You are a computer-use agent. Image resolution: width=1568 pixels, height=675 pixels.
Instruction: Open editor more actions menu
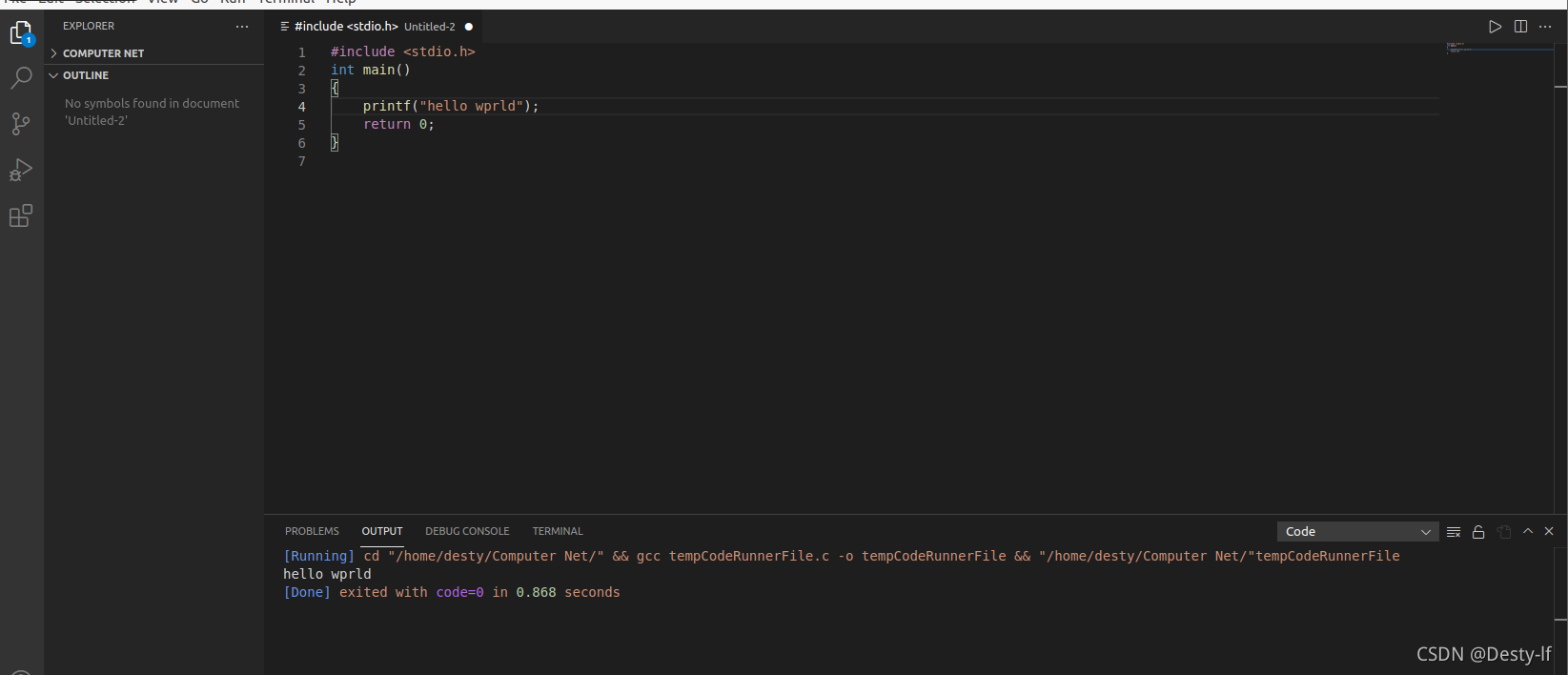coord(1545,27)
